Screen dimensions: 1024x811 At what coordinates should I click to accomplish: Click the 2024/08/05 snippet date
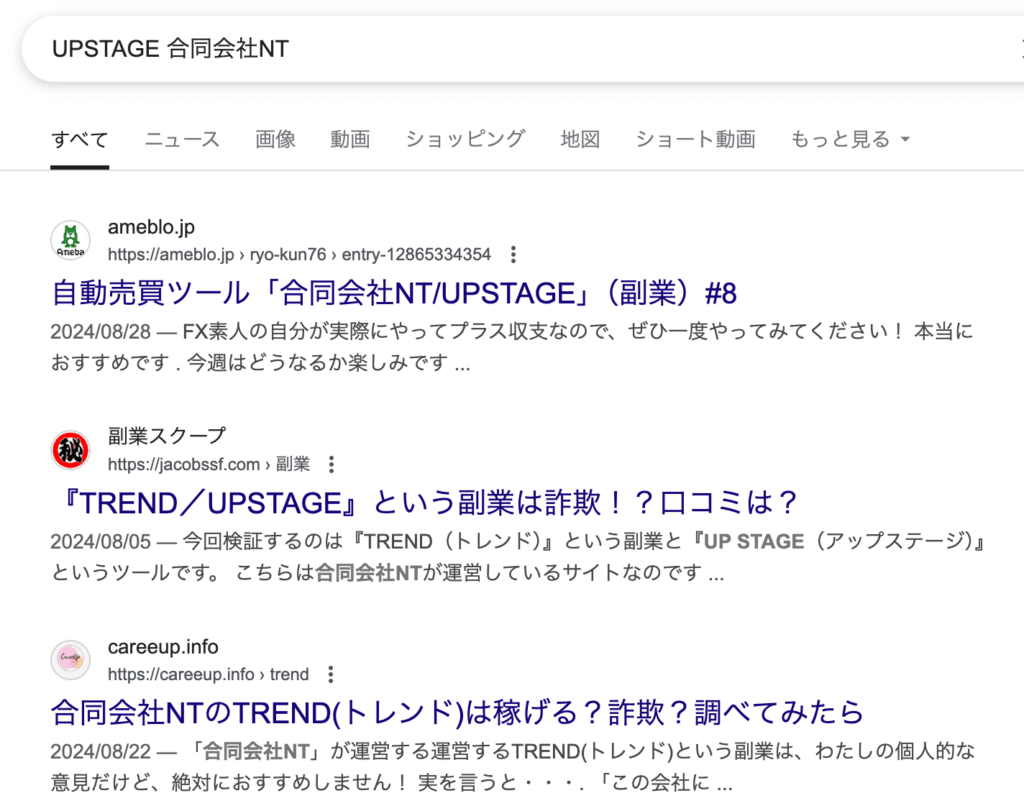click(101, 541)
